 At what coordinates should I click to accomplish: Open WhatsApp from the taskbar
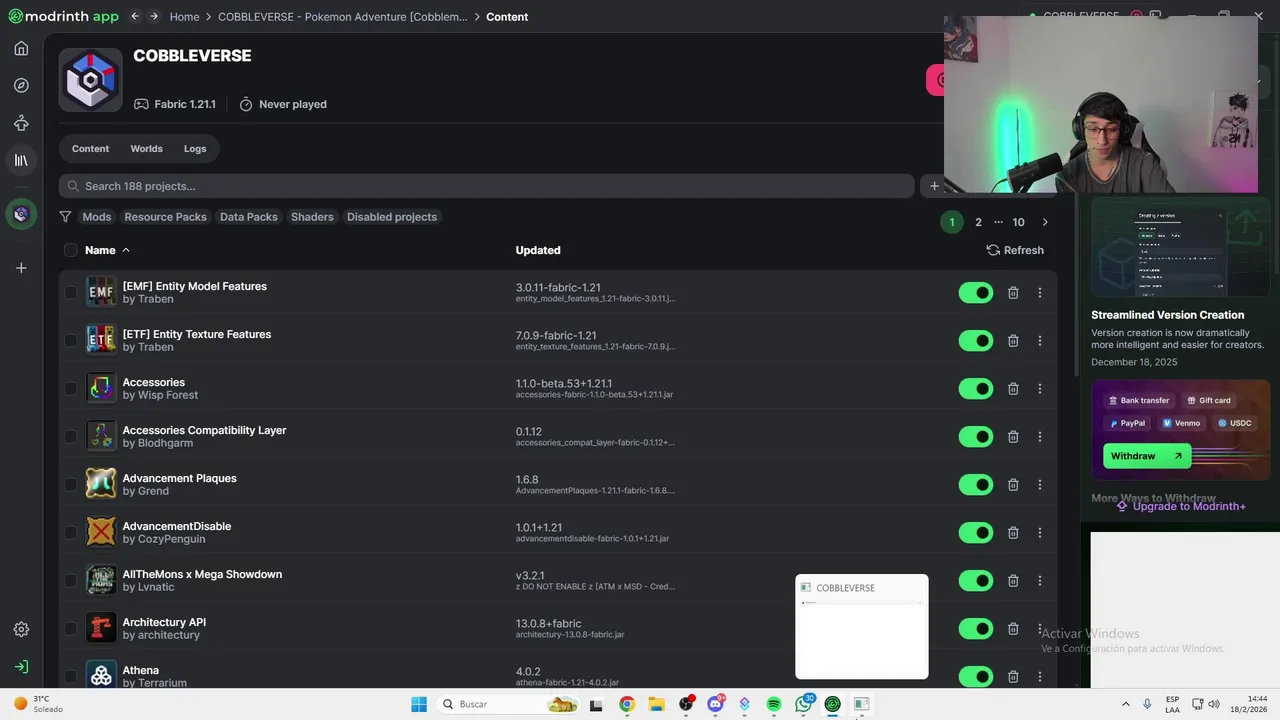point(804,704)
